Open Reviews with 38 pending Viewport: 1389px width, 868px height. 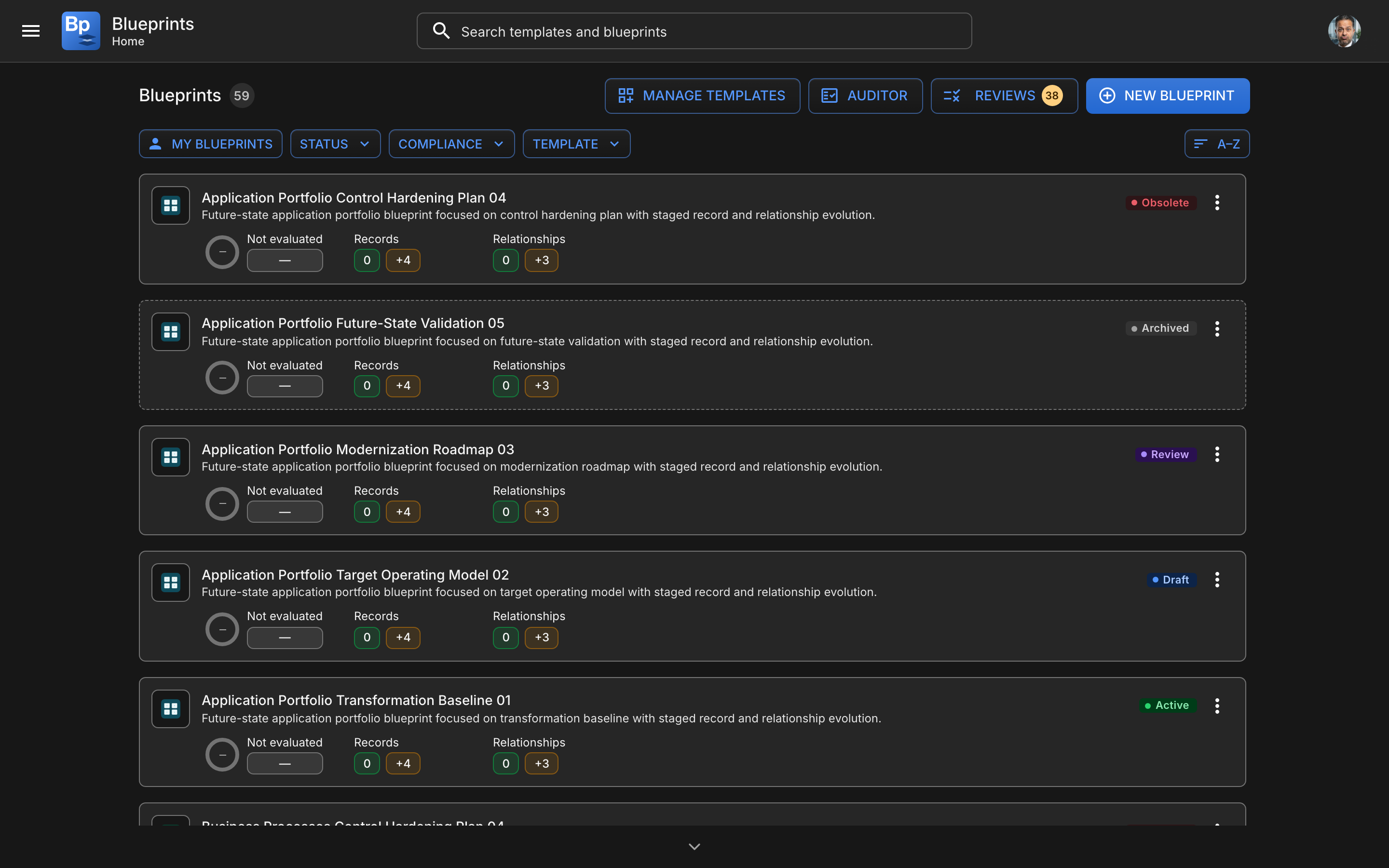click(x=1004, y=96)
